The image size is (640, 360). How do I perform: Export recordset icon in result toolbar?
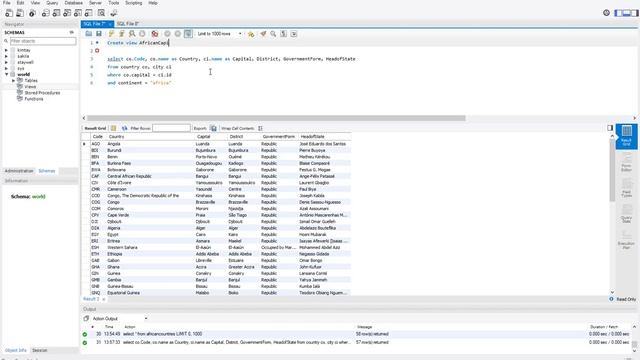[x=213, y=128]
